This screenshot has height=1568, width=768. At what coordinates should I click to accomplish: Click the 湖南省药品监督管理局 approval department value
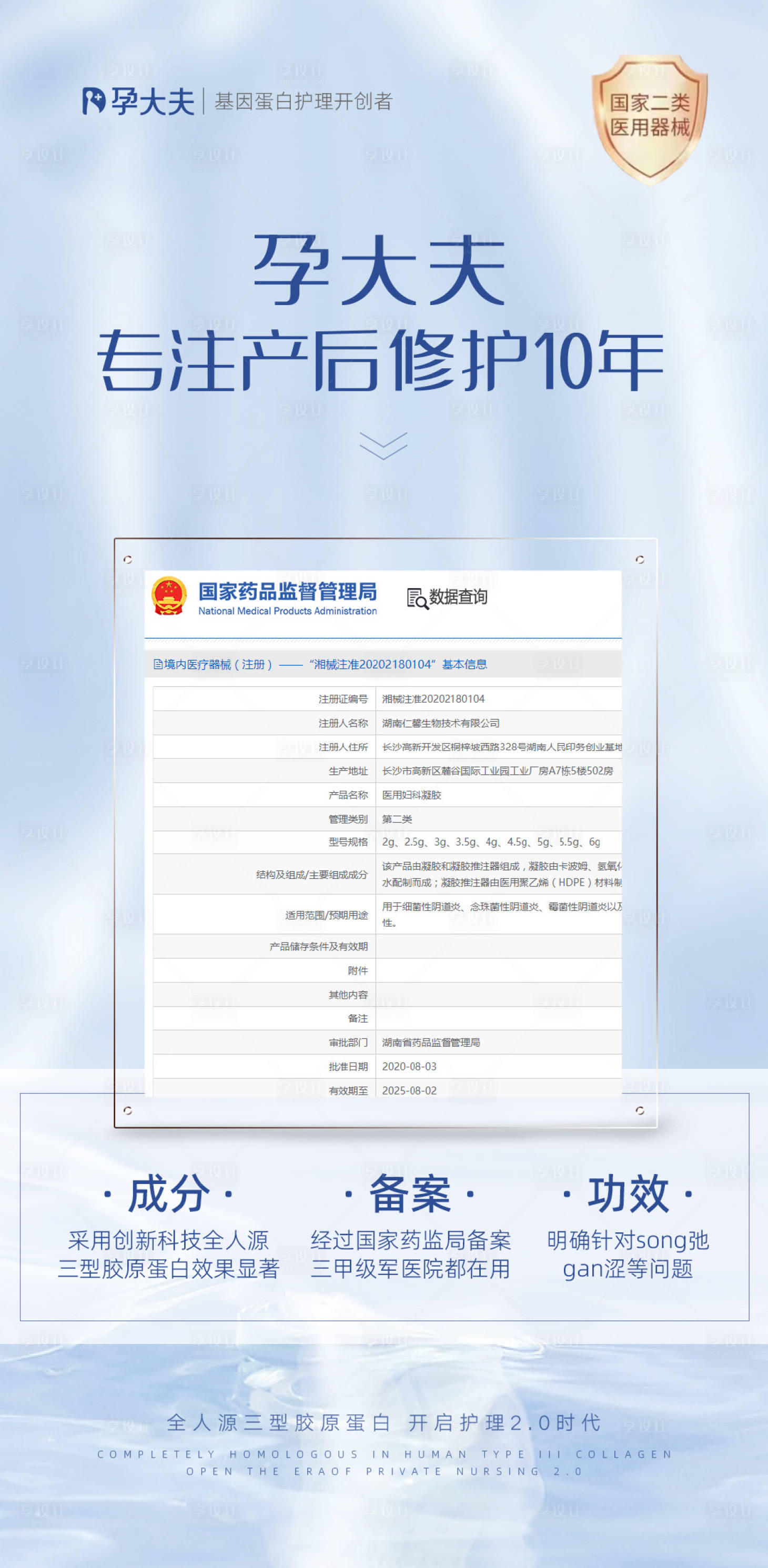(431, 1043)
